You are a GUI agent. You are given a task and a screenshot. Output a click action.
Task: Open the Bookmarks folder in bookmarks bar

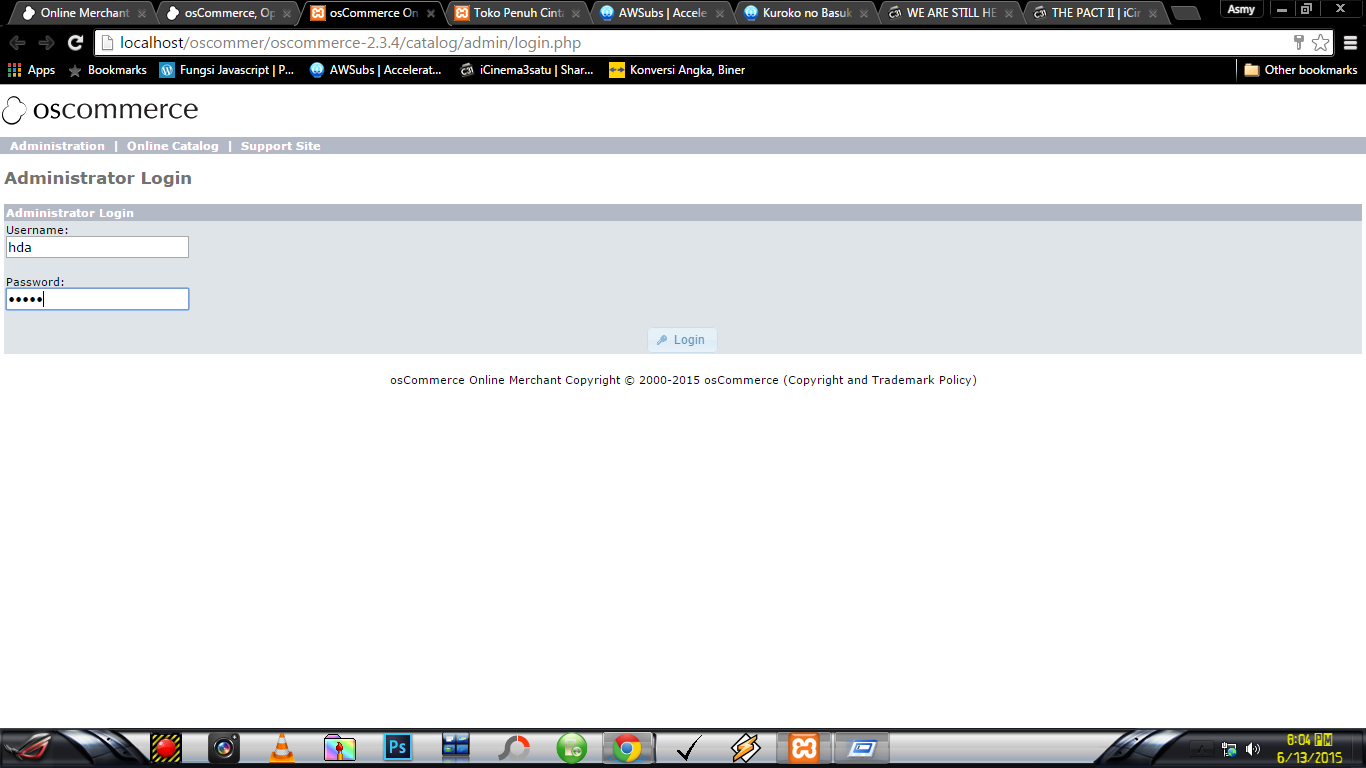pos(107,70)
